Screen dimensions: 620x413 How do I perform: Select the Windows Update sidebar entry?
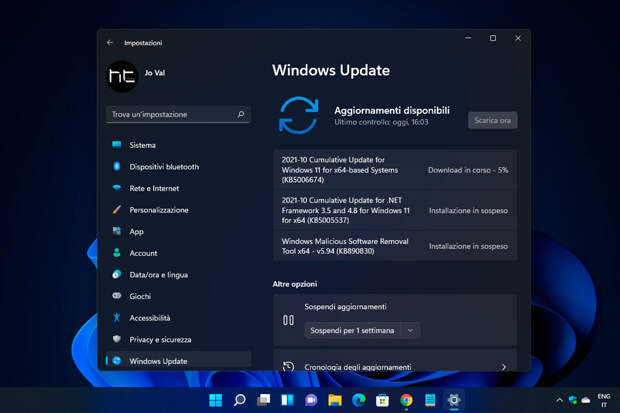click(178, 361)
